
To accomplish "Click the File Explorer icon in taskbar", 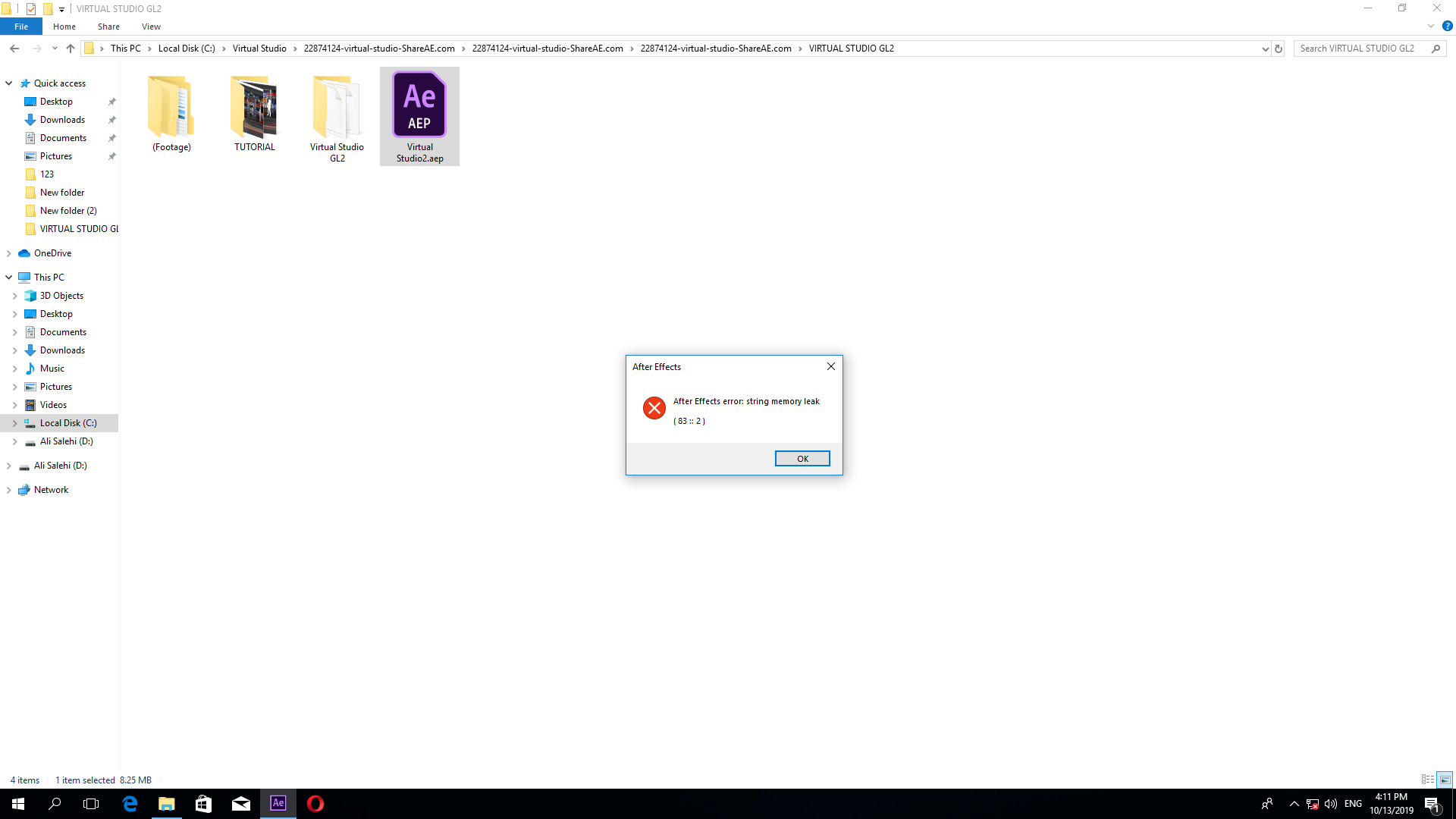I will coord(167,803).
